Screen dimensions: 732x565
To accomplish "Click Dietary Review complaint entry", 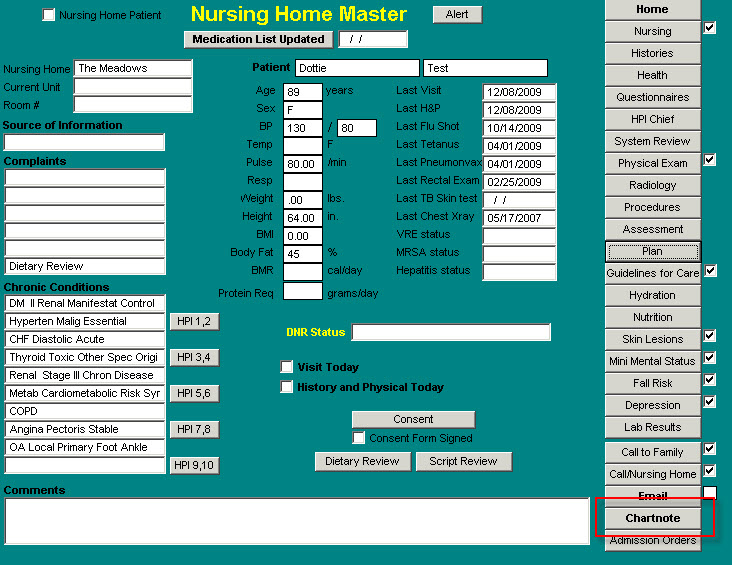I will [x=84, y=266].
